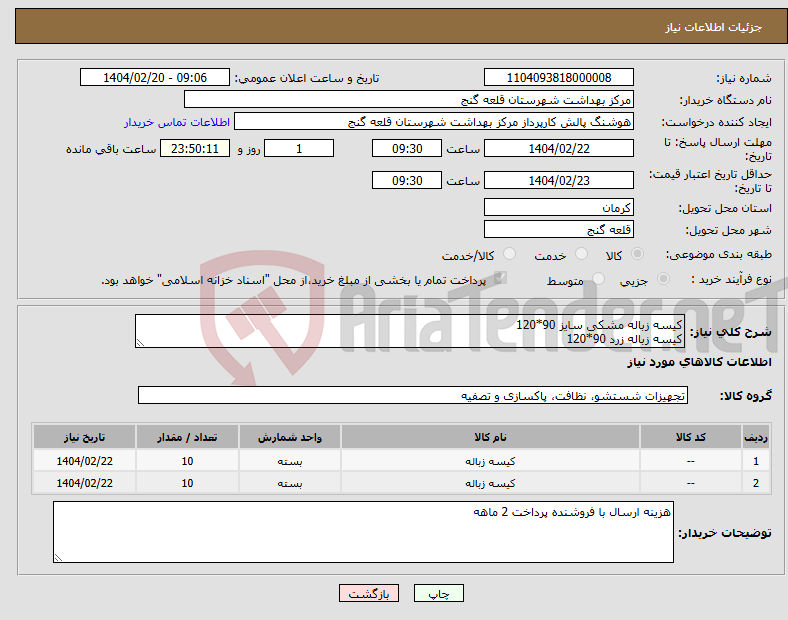Click the delivery province field کرمان
The image size is (788, 620).
click(559, 207)
